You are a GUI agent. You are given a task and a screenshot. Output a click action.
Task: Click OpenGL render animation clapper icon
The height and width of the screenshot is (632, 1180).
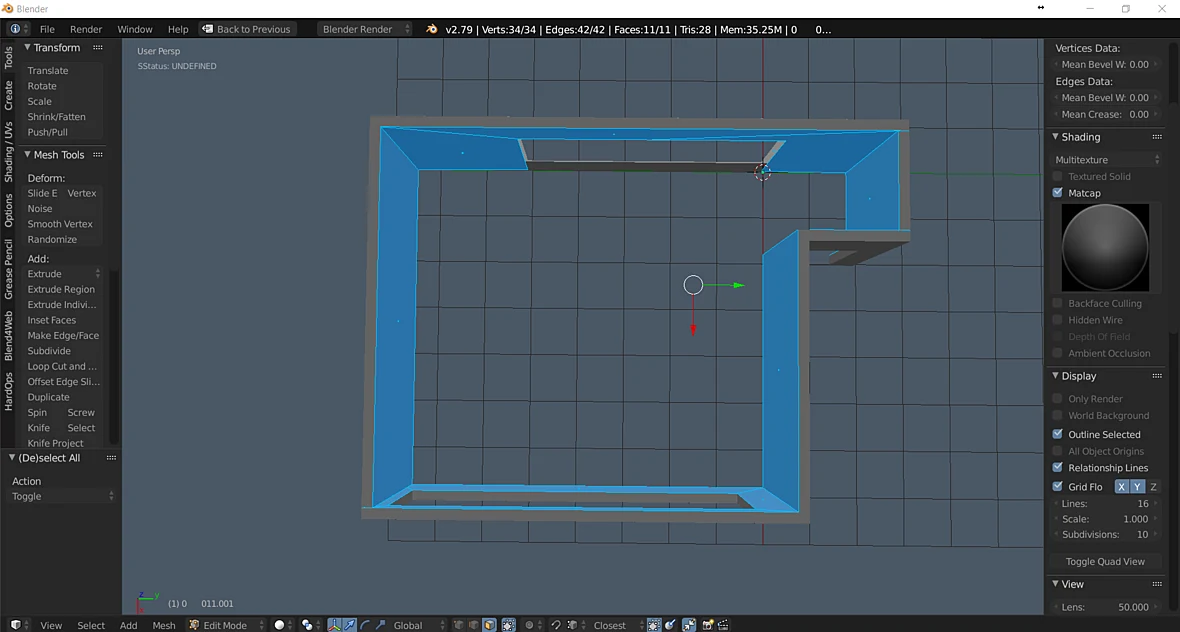(723, 624)
